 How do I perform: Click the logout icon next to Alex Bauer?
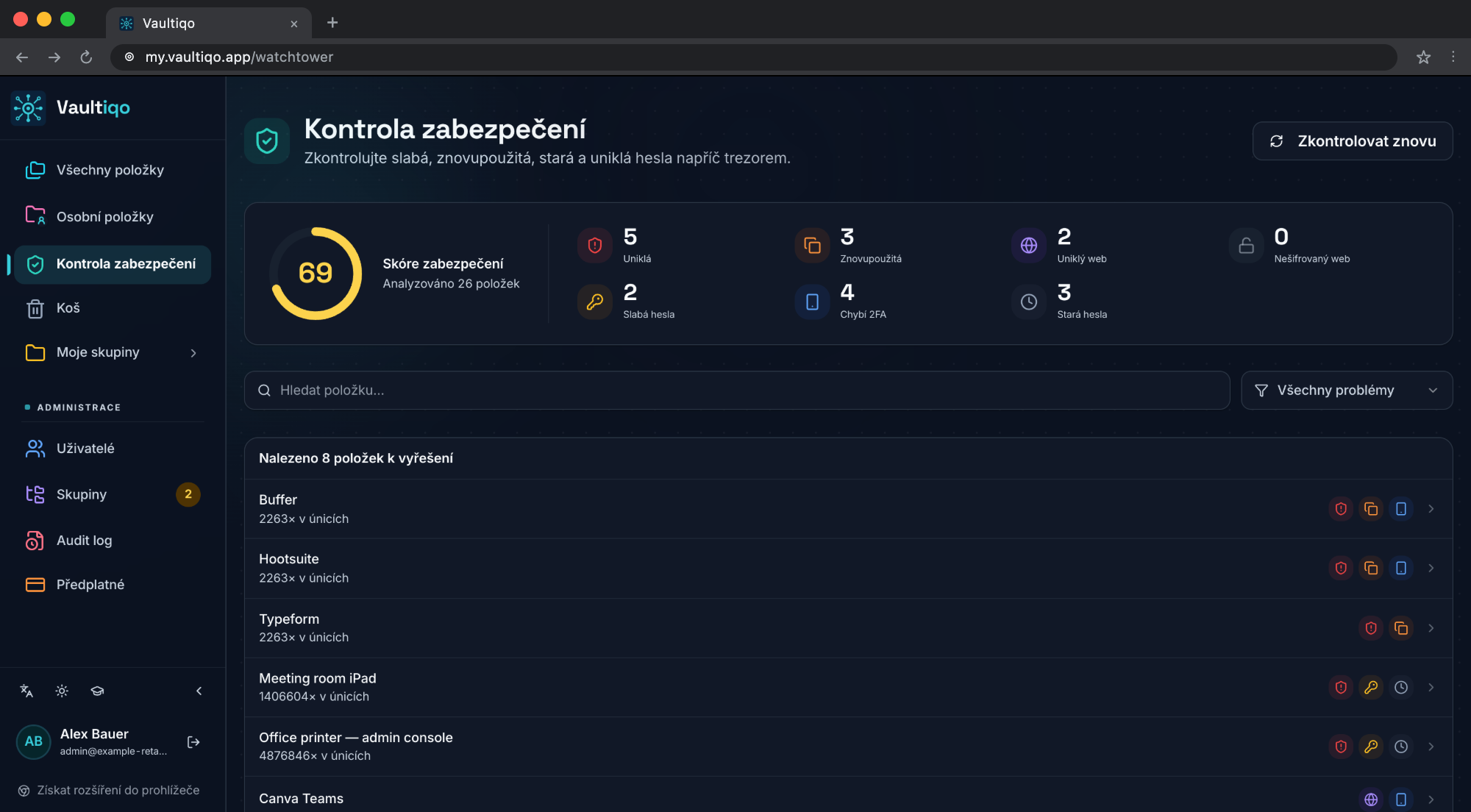[x=193, y=742]
